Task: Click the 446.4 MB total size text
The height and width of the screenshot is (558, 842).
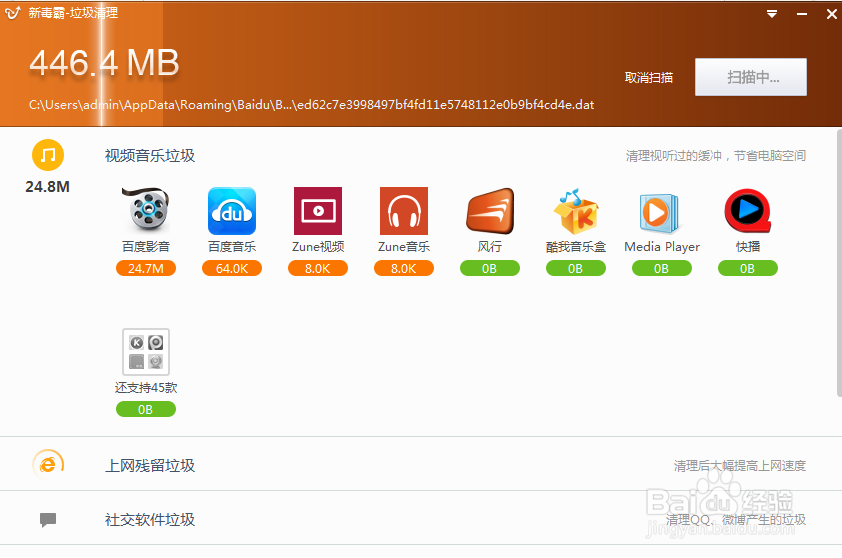Action: tap(104, 63)
